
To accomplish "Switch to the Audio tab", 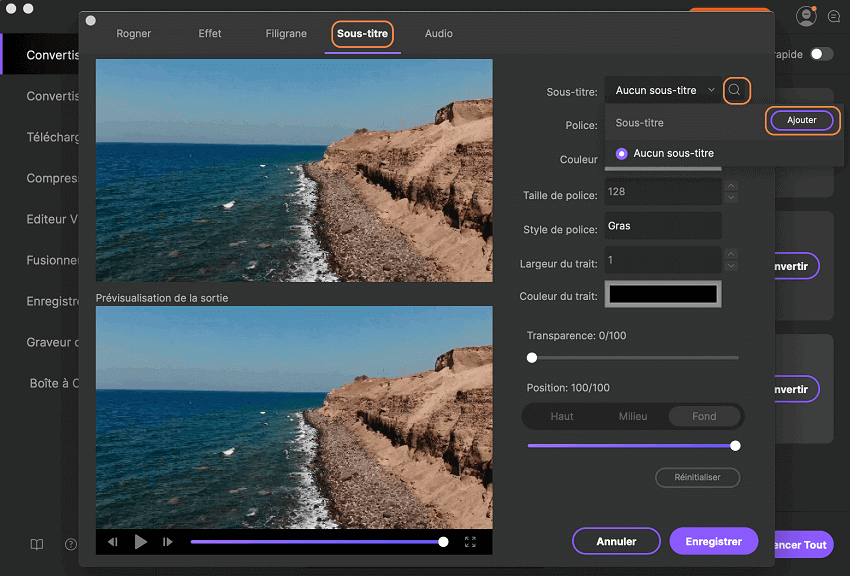I will [438, 34].
